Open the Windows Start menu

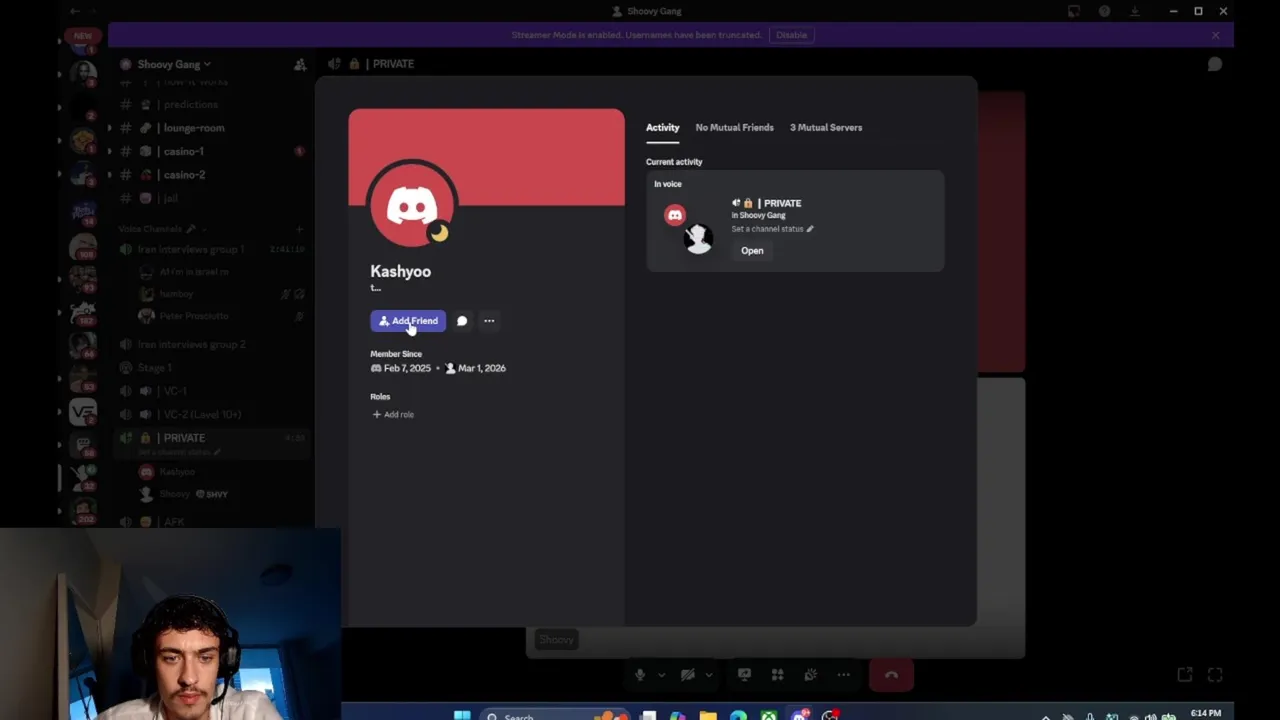coord(462,716)
